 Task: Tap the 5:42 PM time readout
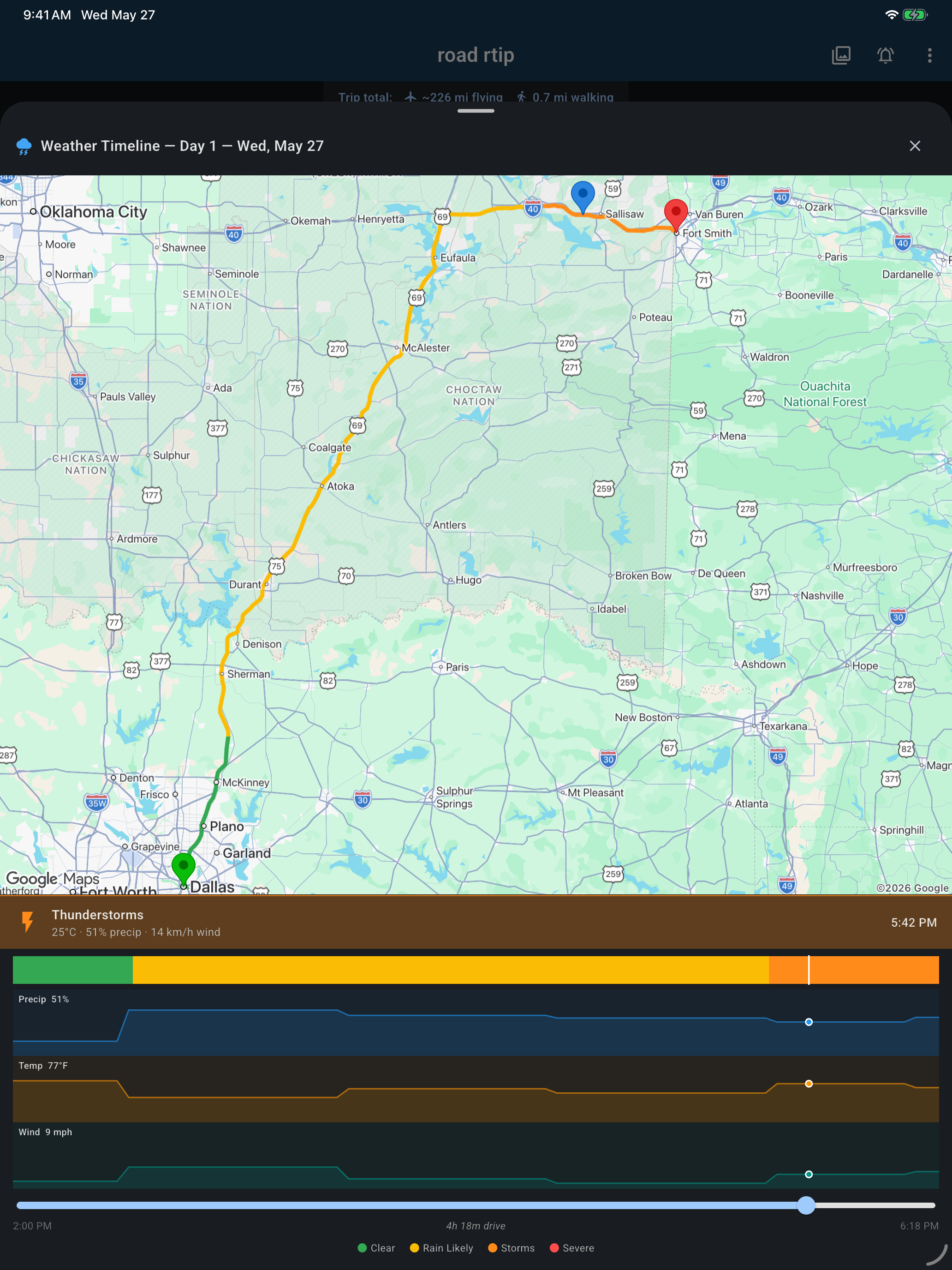coord(914,922)
